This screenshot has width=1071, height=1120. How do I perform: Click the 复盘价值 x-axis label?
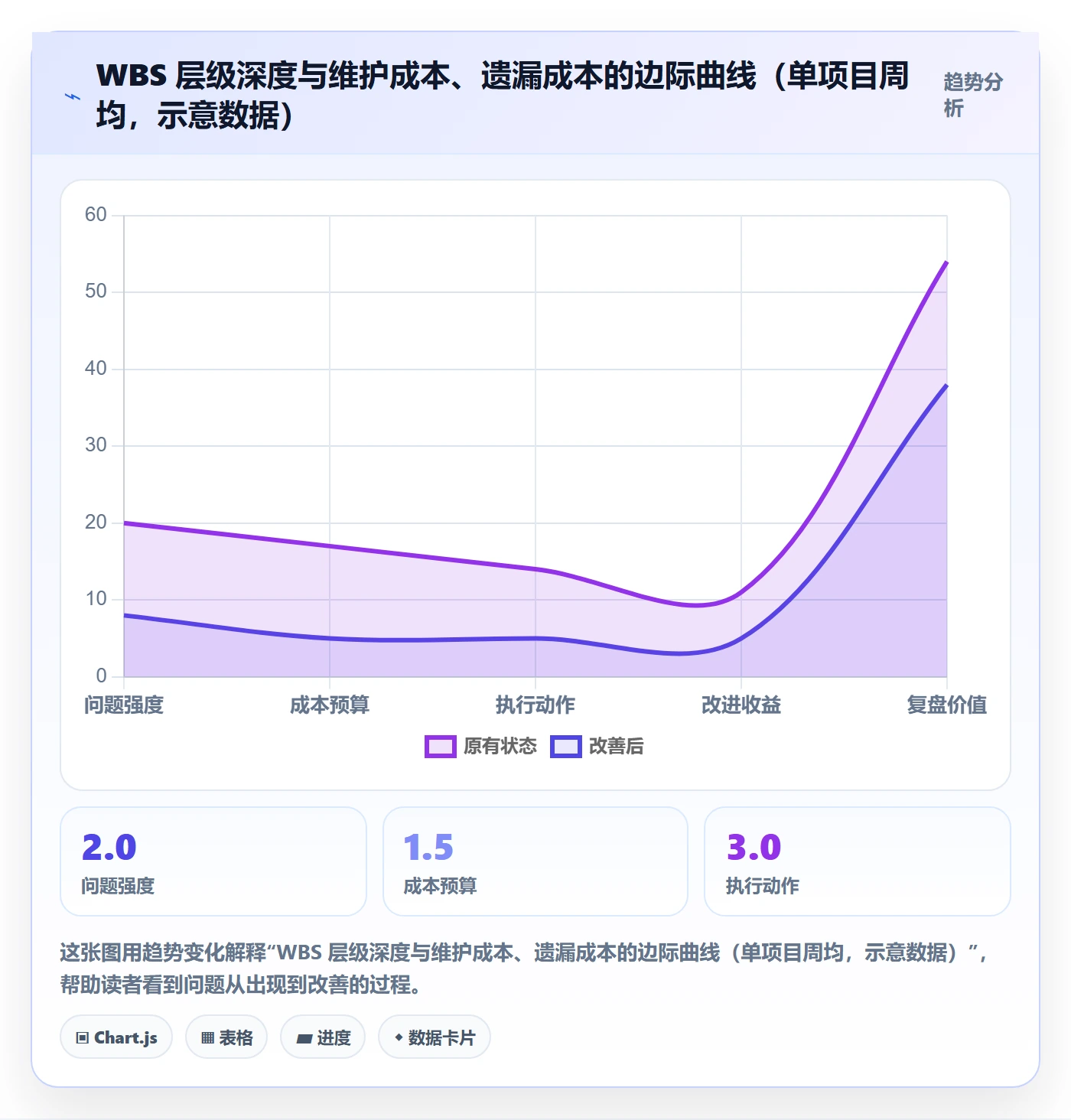tap(947, 705)
